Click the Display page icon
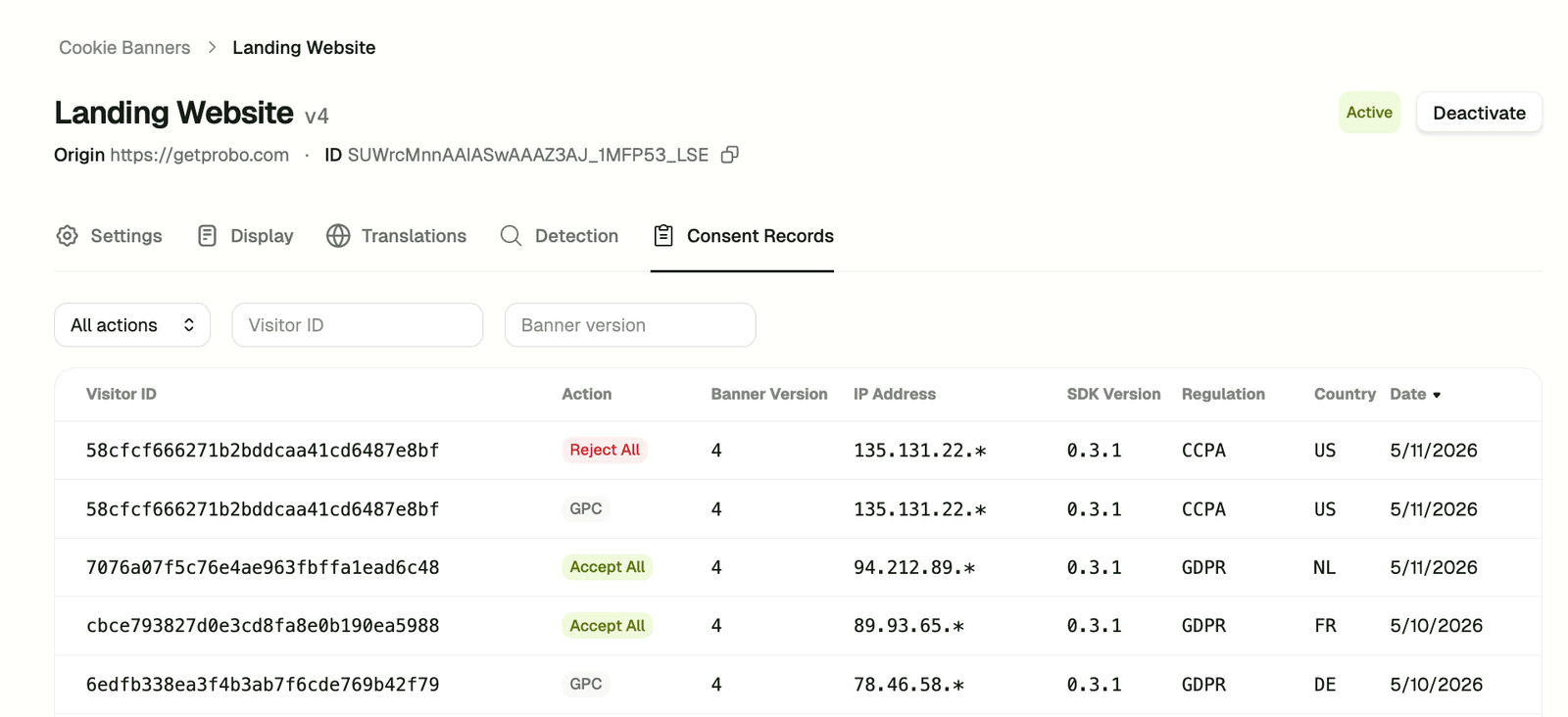 207,236
